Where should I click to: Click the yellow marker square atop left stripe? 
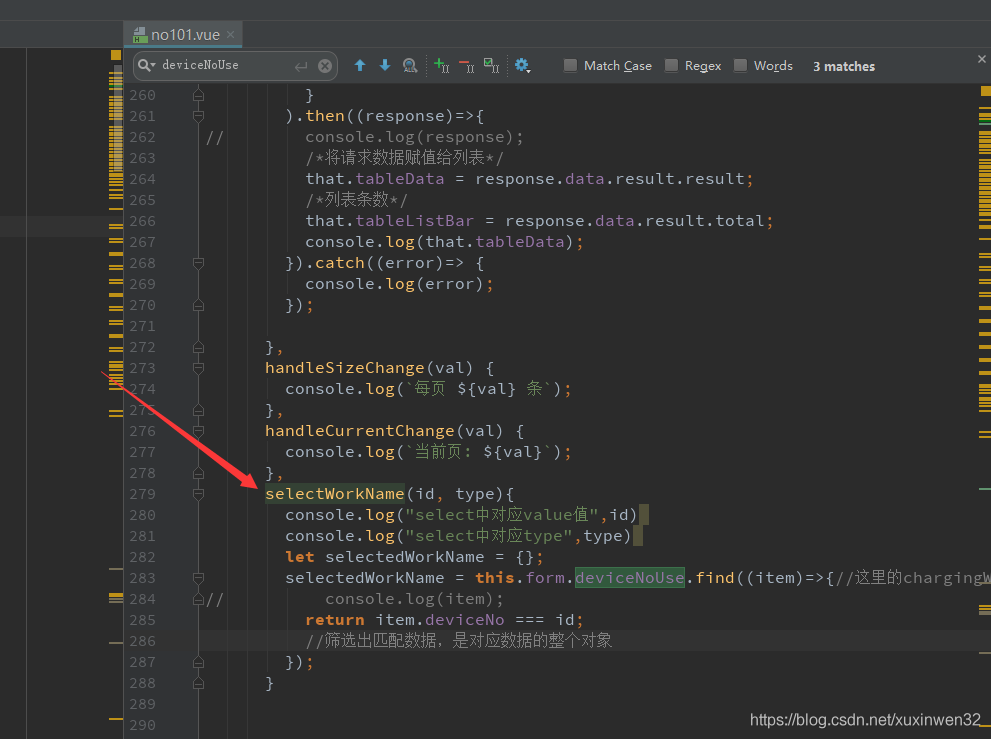click(x=116, y=55)
